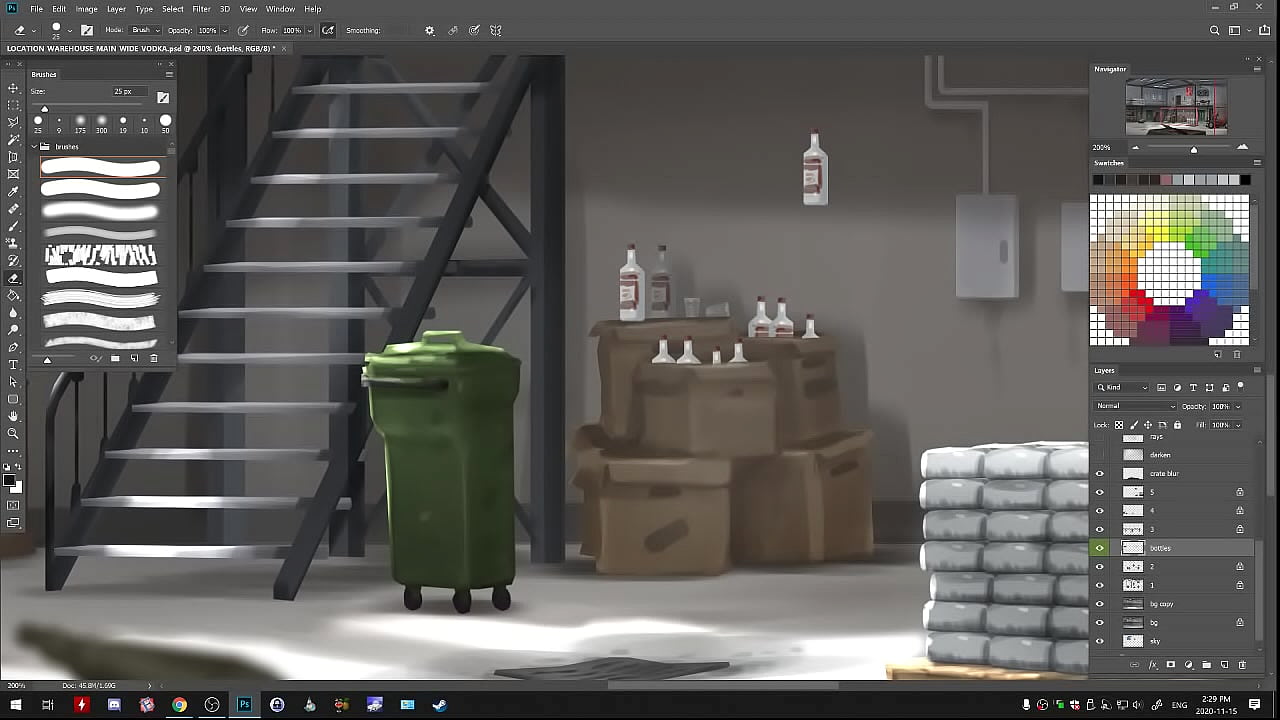This screenshot has width=1280, height=720.
Task: Select the Move tool
Action: (13, 88)
